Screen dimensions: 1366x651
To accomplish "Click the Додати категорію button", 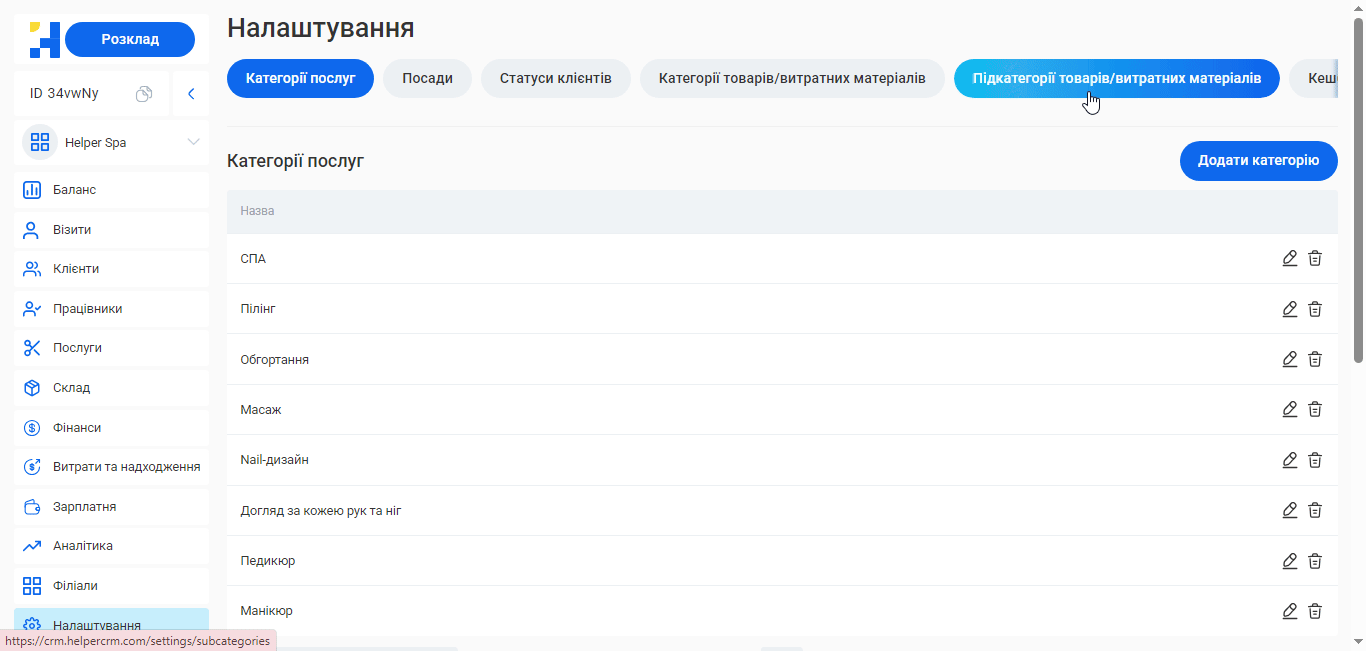I will 1258,161.
